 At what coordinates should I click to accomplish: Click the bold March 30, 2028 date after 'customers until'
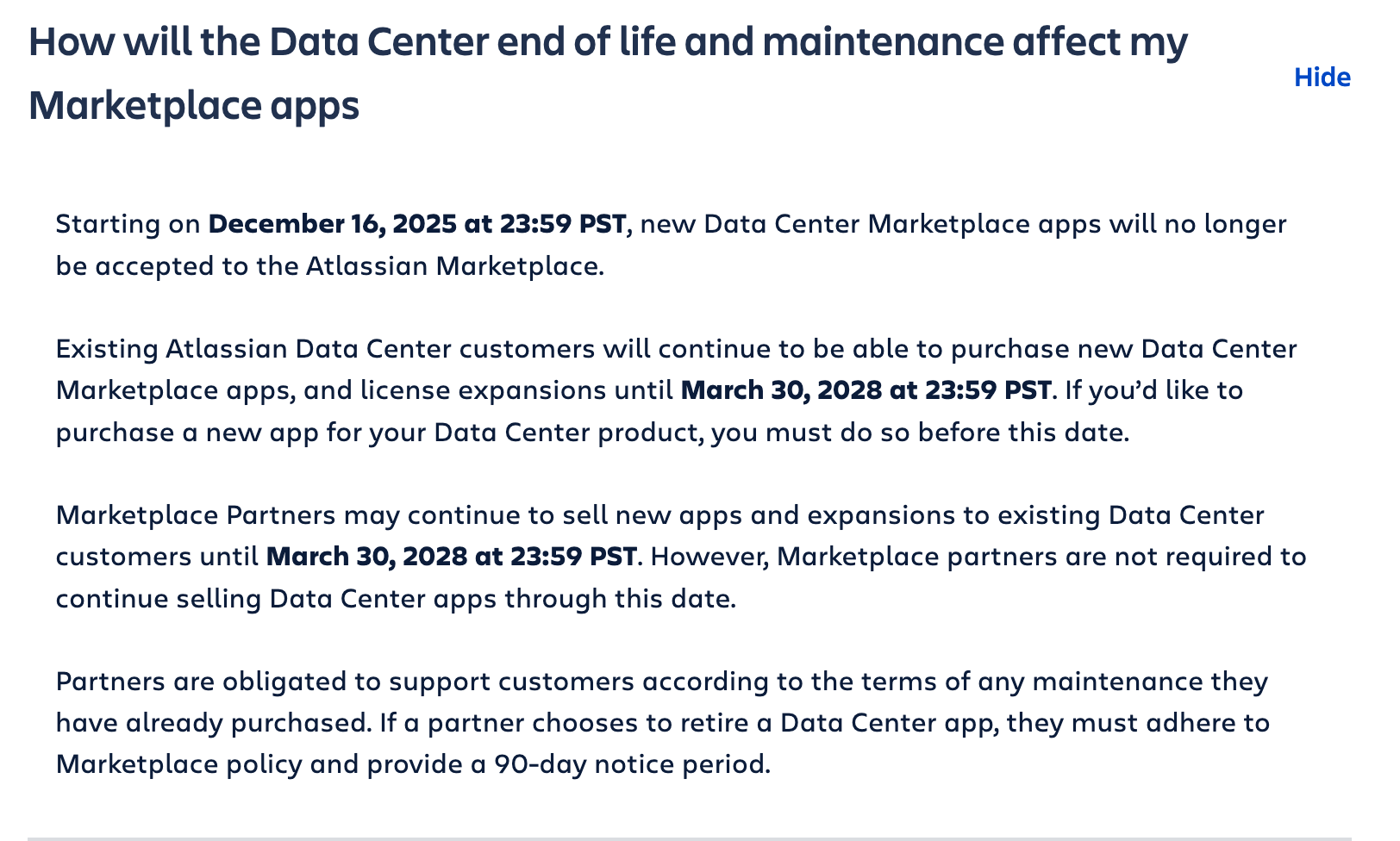point(451,557)
